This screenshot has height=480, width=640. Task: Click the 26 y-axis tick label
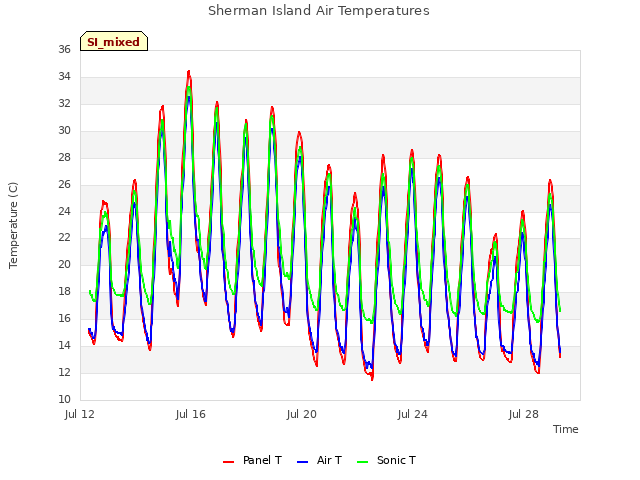pyautogui.click(x=64, y=184)
